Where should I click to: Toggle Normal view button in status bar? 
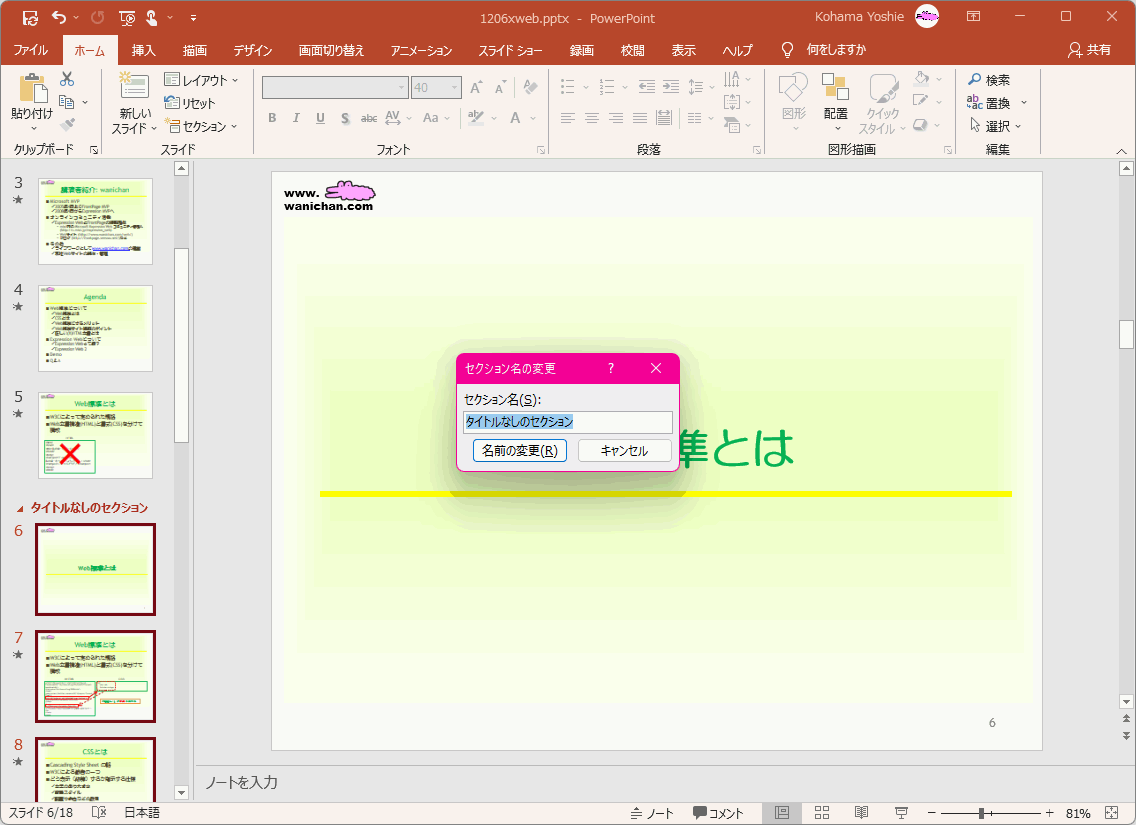pos(782,813)
